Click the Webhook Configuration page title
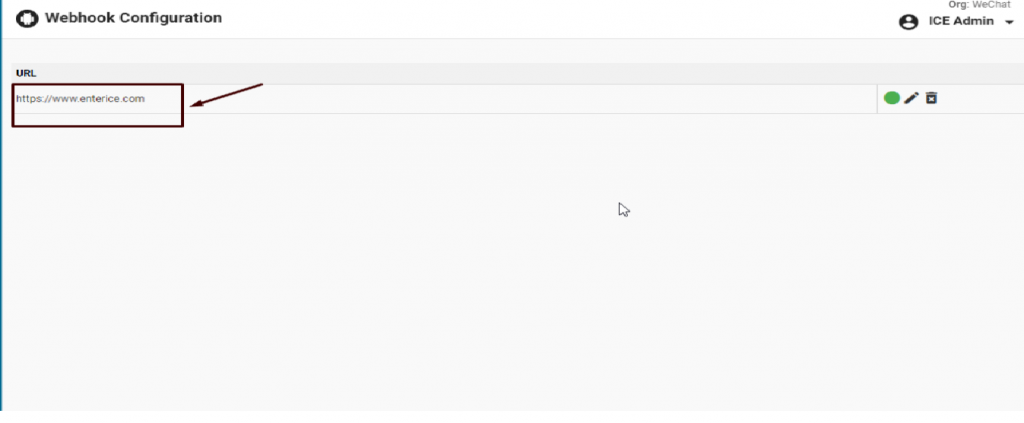 [x=133, y=18]
